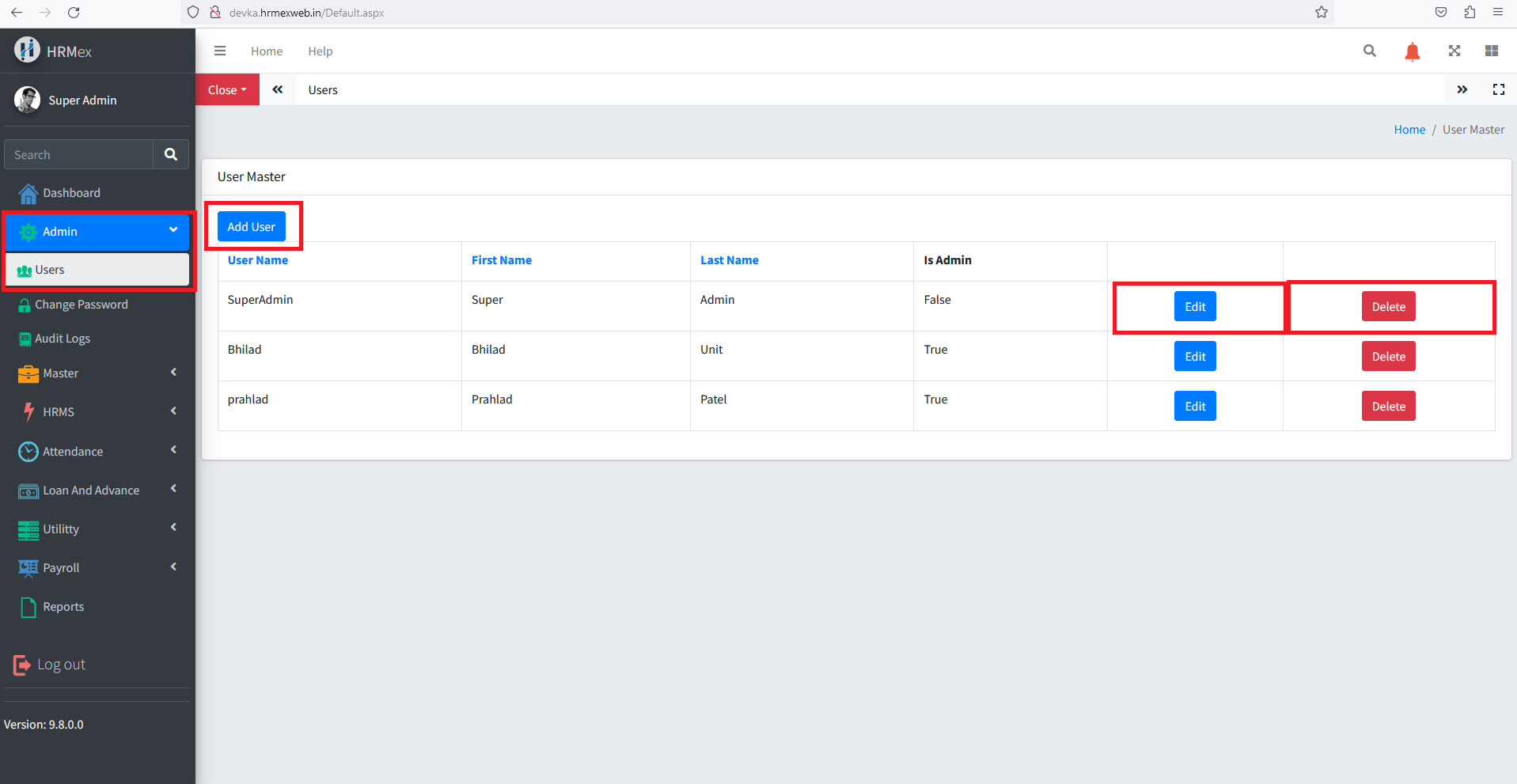The width and height of the screenshot is (1517, 784).
Task: Open the Close dropdown button
Action: 227,90
